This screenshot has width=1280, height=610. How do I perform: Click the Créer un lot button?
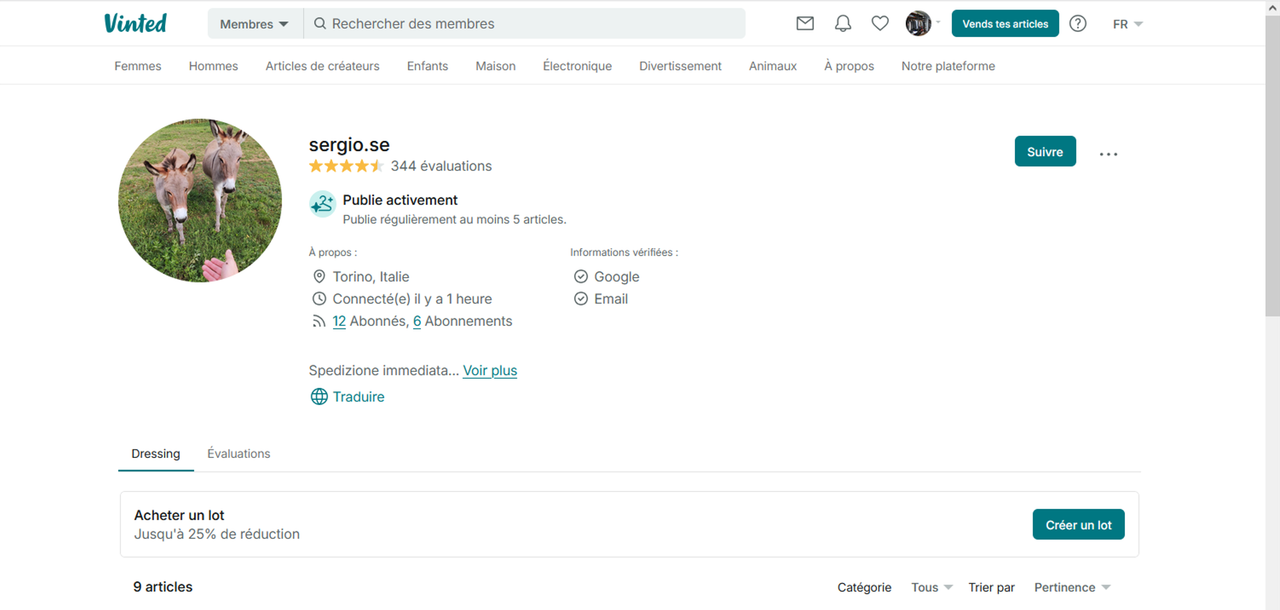click(1078, 525)
